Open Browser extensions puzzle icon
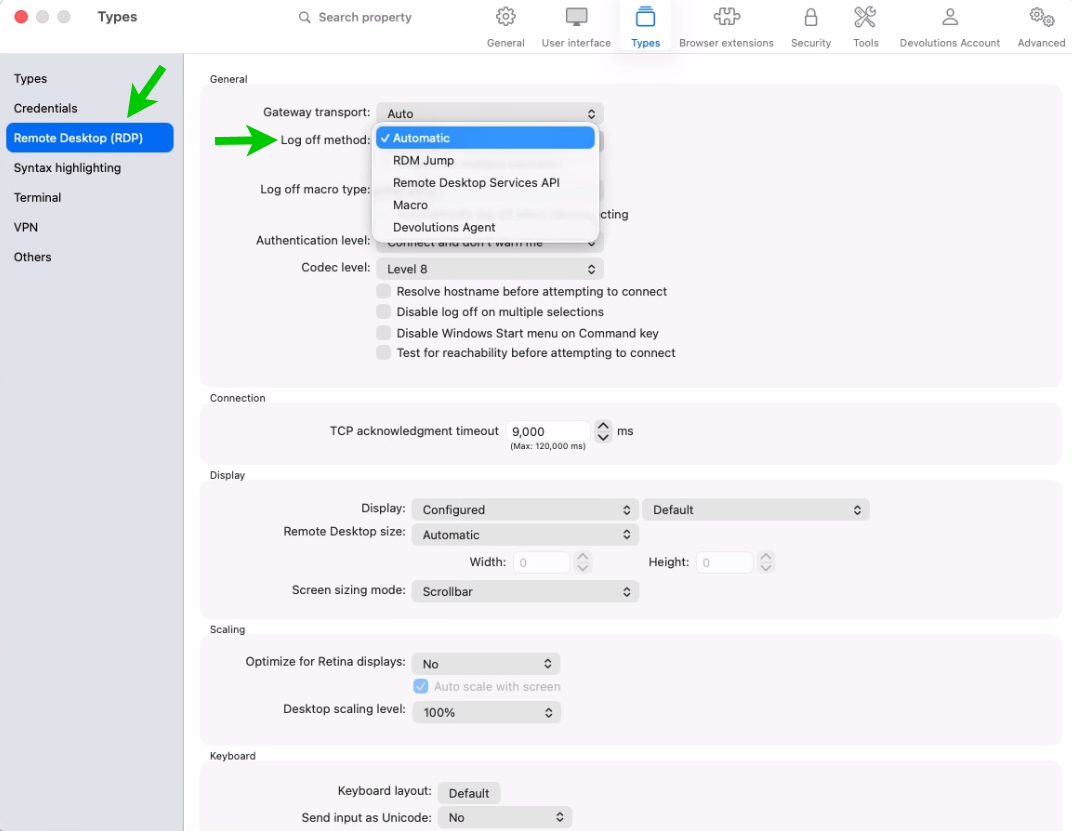 coord(726,18)
